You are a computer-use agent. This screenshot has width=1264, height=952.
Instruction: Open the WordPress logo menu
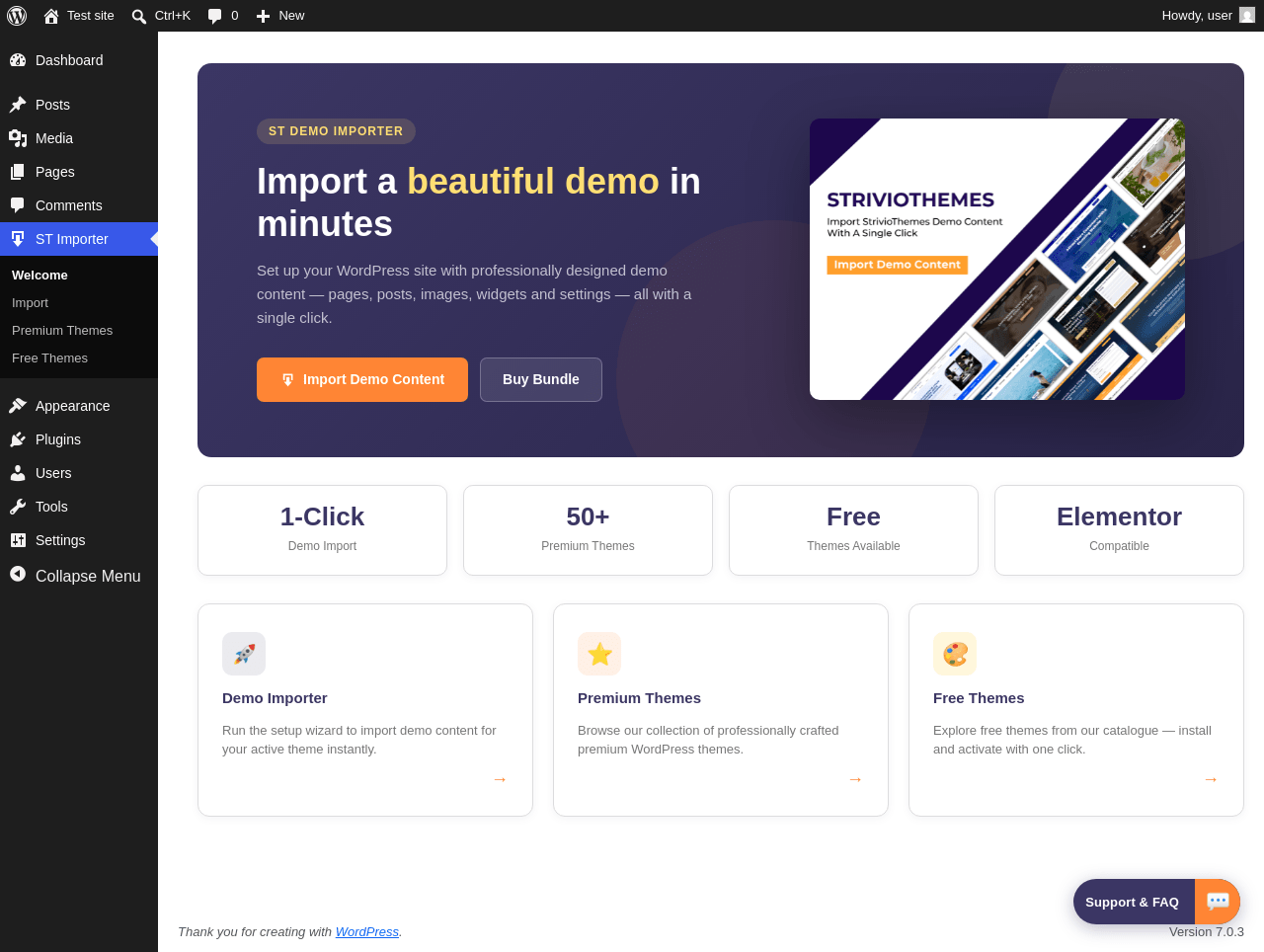click(x=17, y=16)
